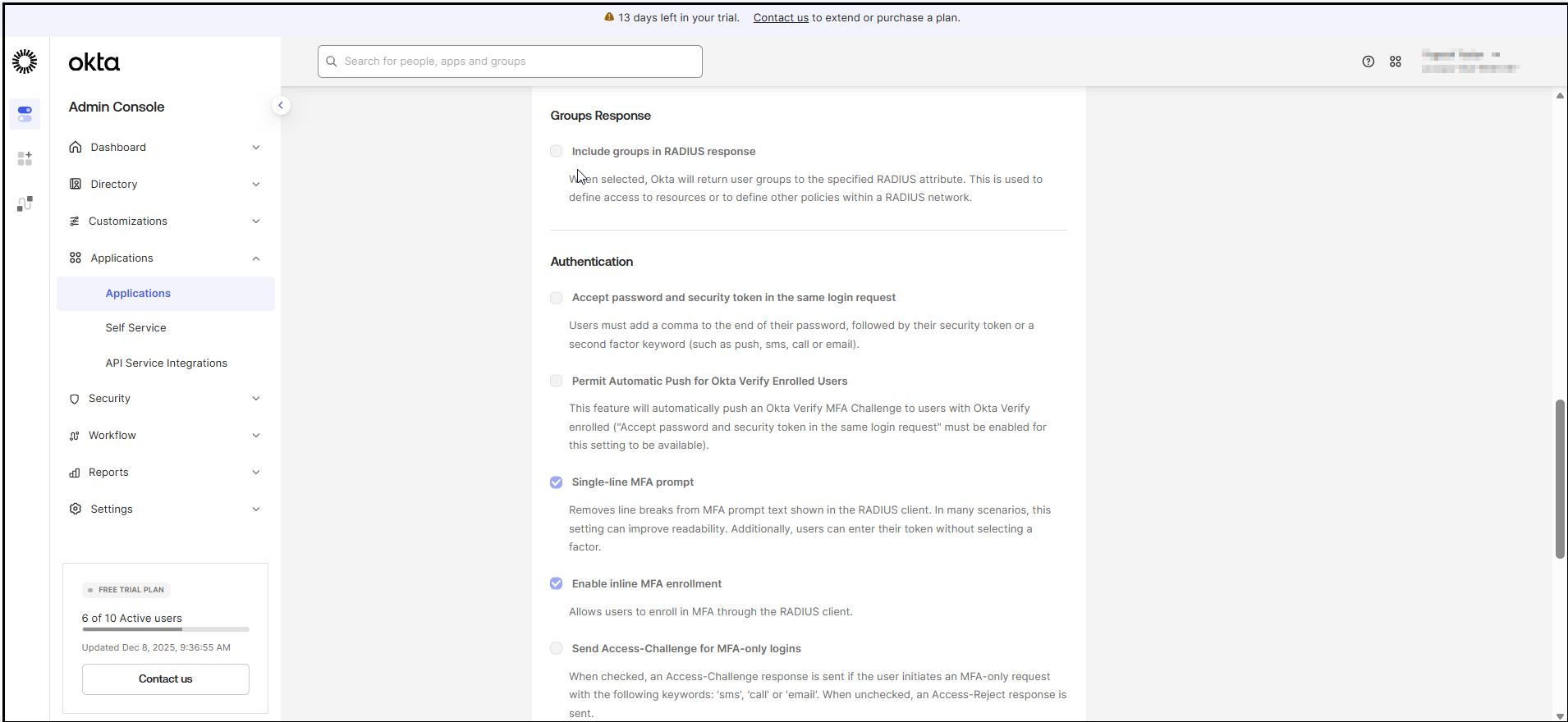
Task: Click the Dashboard home icon
Action: [76, 147]
